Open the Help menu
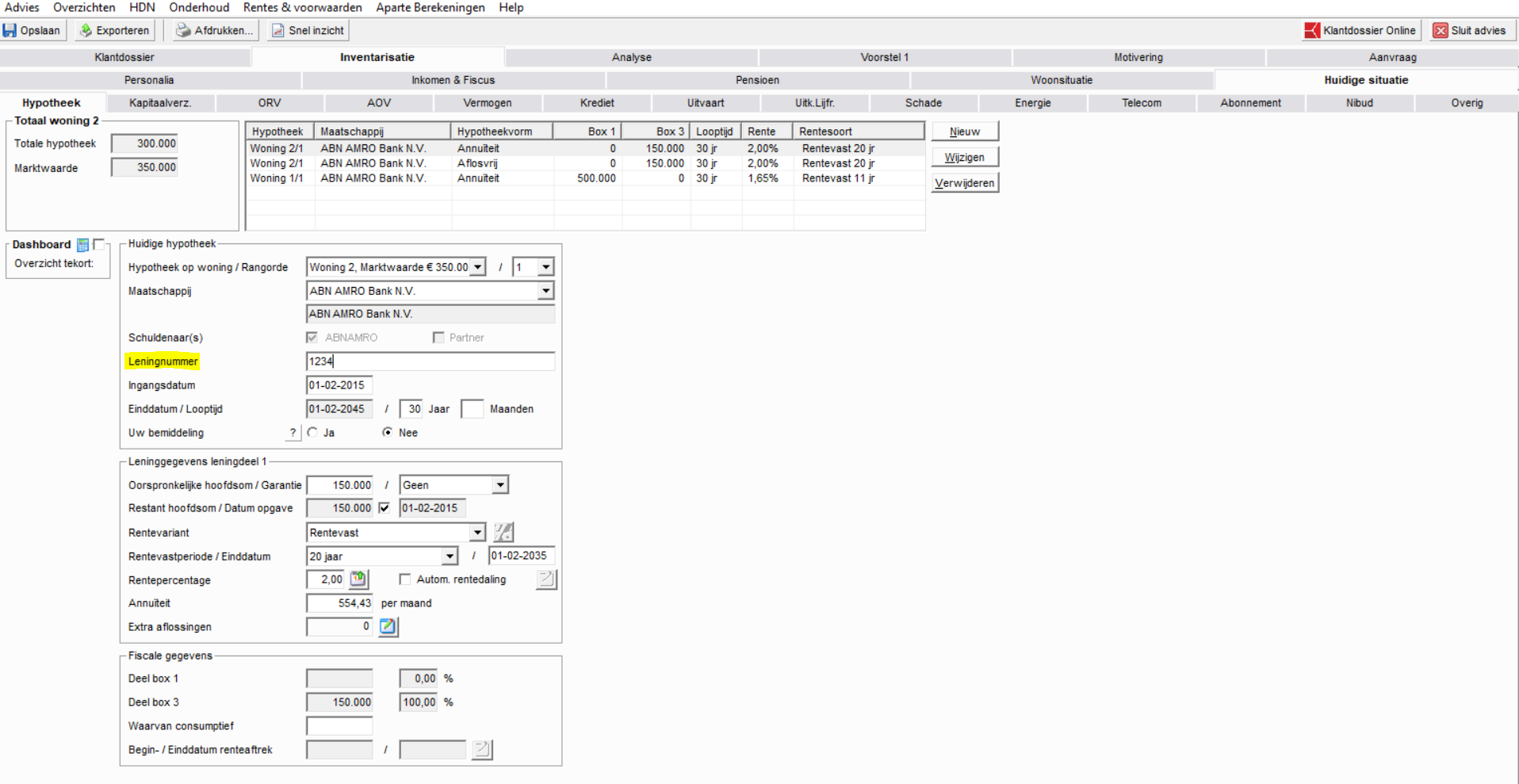The width and height of the screenshot is (1519, 784). coord(511,7)
